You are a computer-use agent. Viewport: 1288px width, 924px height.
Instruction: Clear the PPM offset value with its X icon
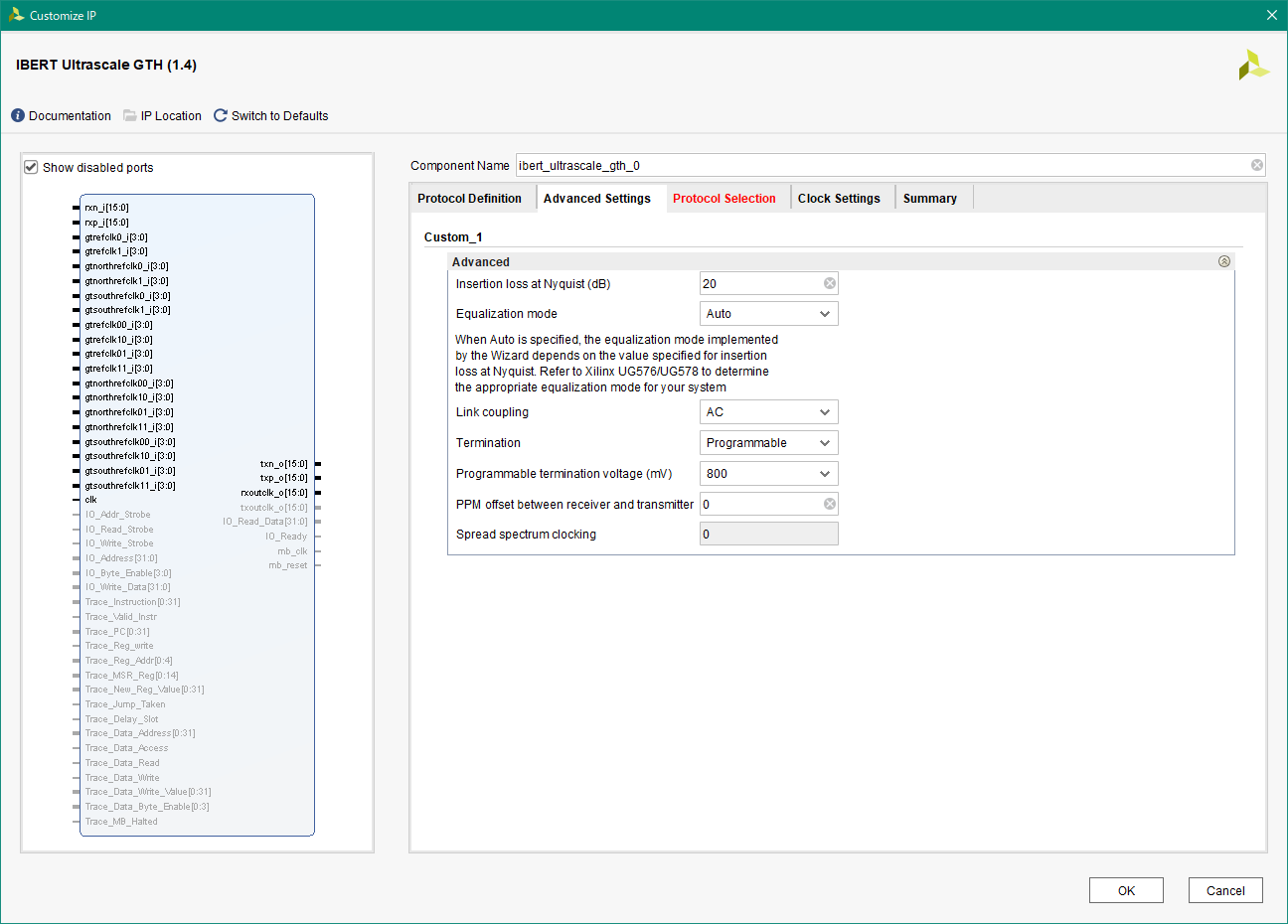(x=830, y=504)
